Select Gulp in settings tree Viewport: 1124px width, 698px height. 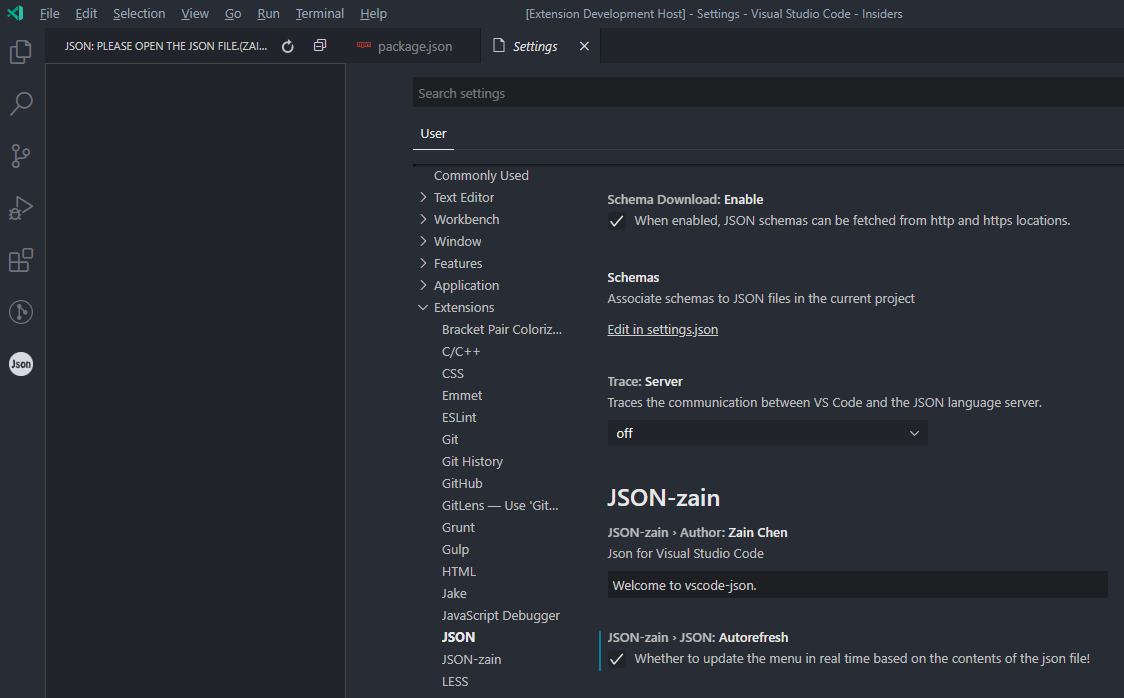[455, 550]
